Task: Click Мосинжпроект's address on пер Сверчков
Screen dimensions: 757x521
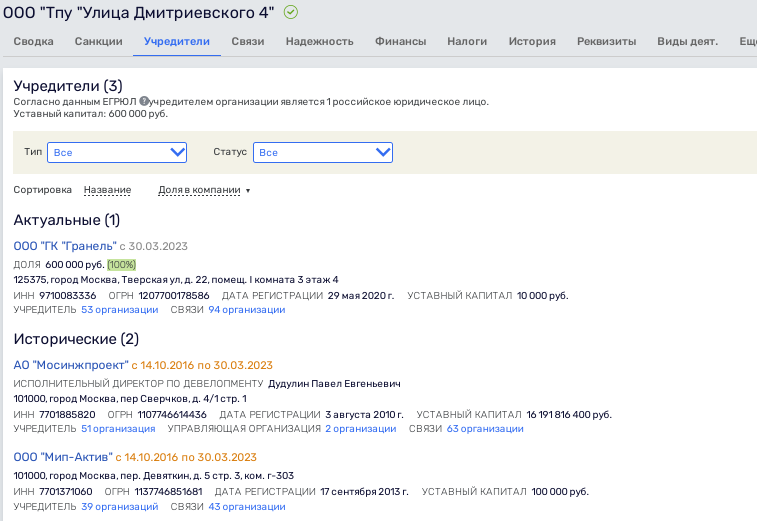Action: click(130, 399)
